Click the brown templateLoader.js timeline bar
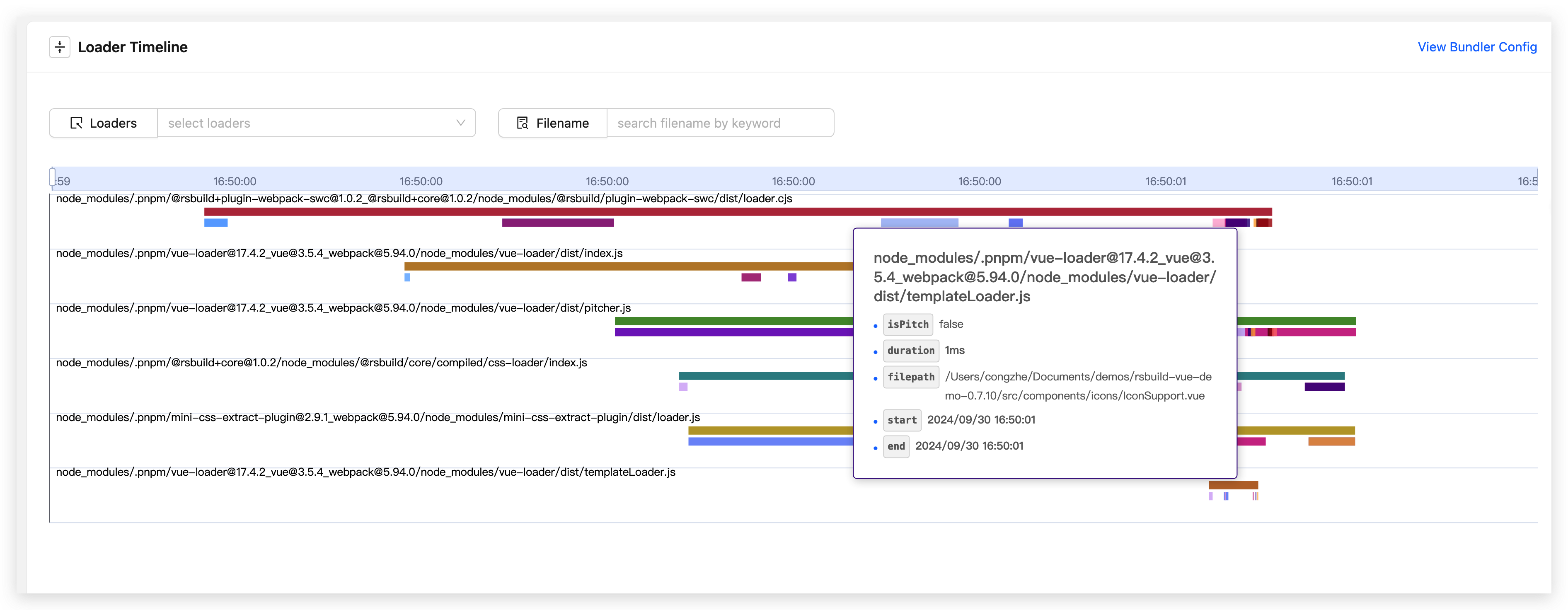Image resolution: width=1568 pixels, height=610 pixels. [x=1233, y=485]
